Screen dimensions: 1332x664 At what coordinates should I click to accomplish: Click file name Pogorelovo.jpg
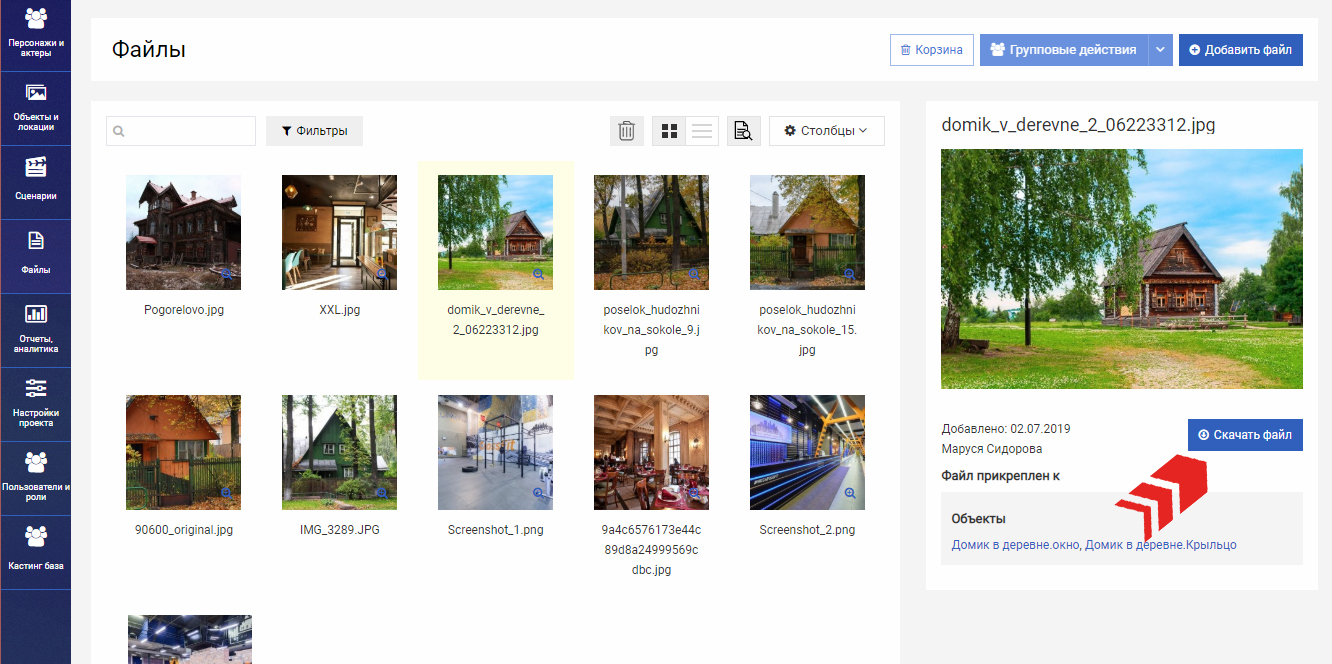[x=184, y=310]
